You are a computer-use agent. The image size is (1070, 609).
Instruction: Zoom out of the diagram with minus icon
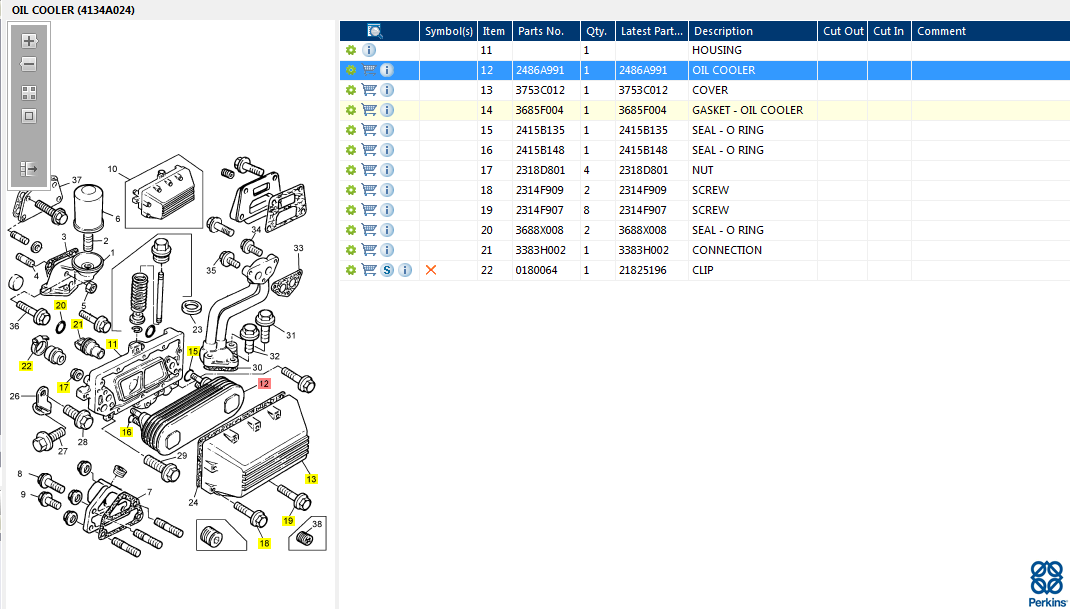tap(29, 64)
